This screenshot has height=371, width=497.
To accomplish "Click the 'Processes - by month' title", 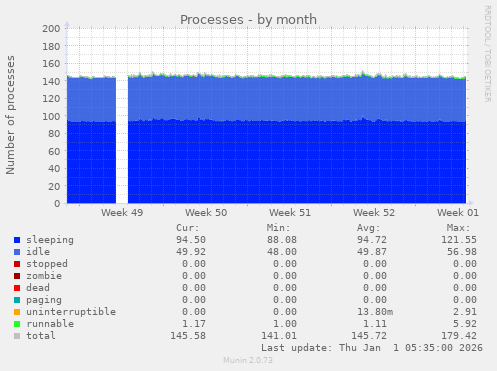I will pos(248,20).
